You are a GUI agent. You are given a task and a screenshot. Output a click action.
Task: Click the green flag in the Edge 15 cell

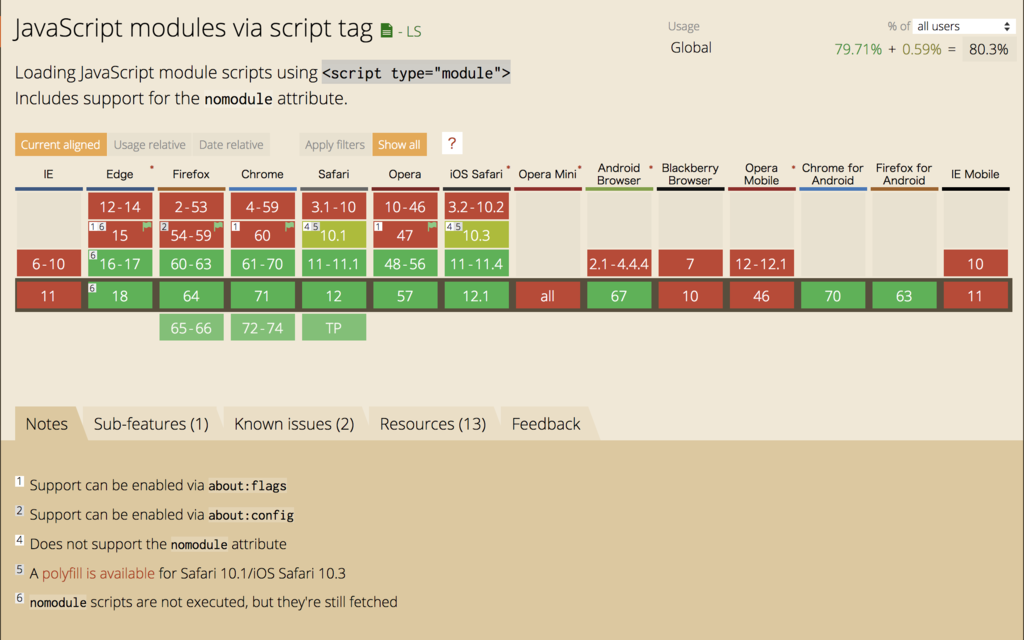[146, 227]
